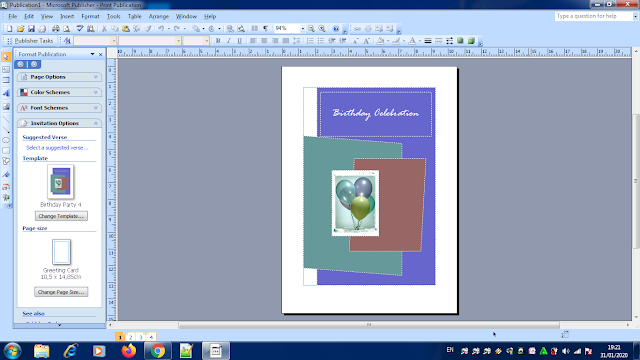640x360 pixels.
Task: Open the File menu
Action: (x=13, y=16)
